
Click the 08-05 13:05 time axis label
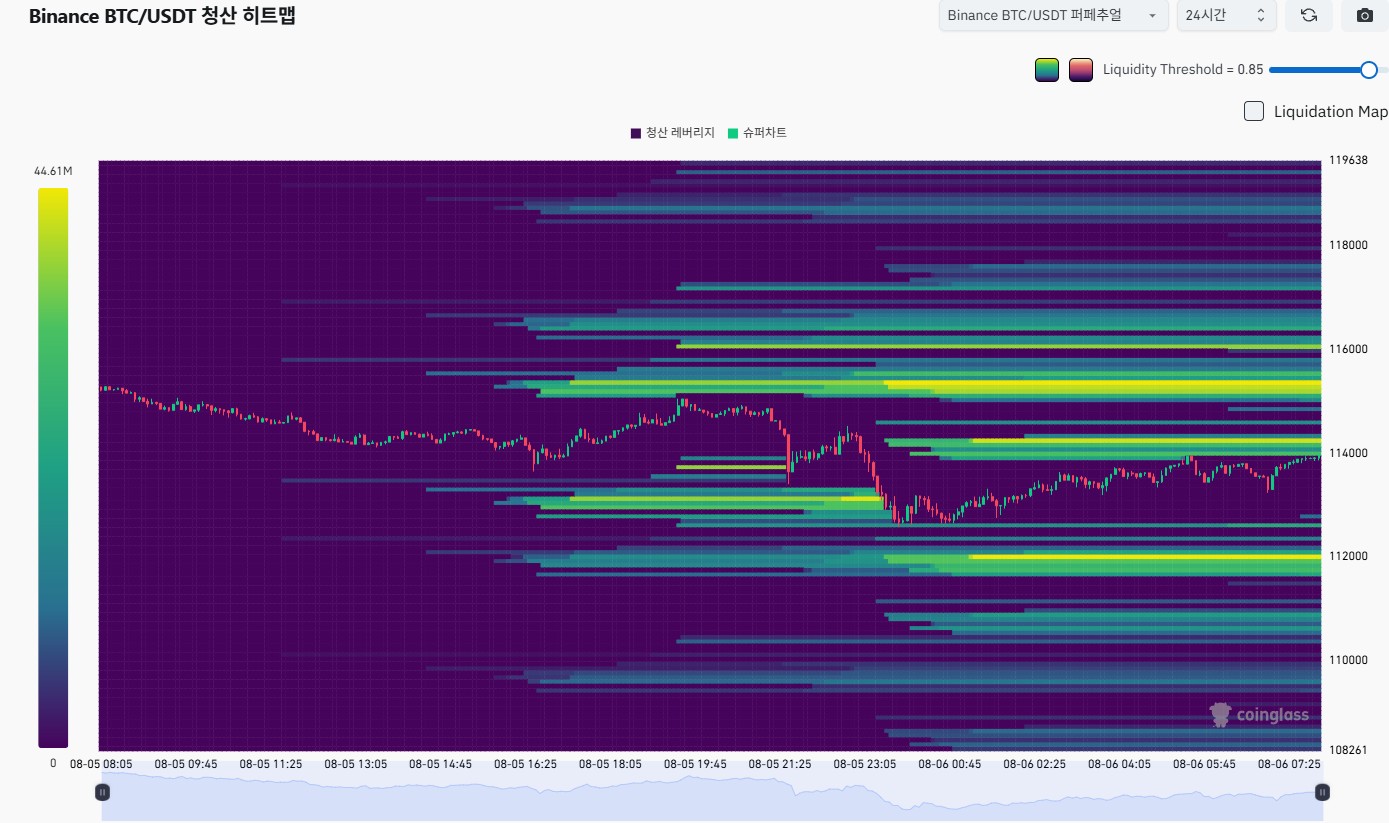coord(355,764)
